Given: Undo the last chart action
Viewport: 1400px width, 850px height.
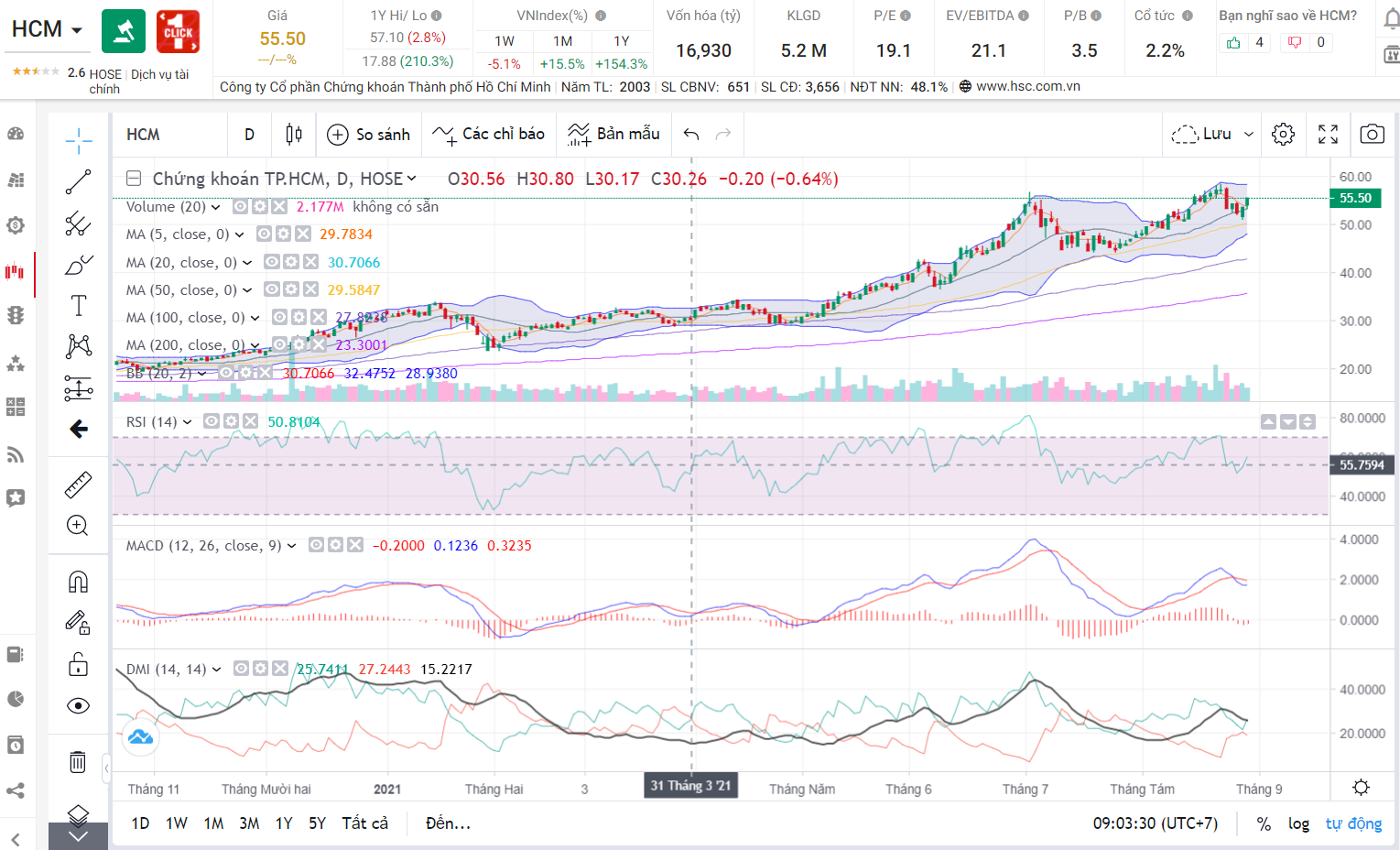Looking at the screenshot, I should click(691, 135).
